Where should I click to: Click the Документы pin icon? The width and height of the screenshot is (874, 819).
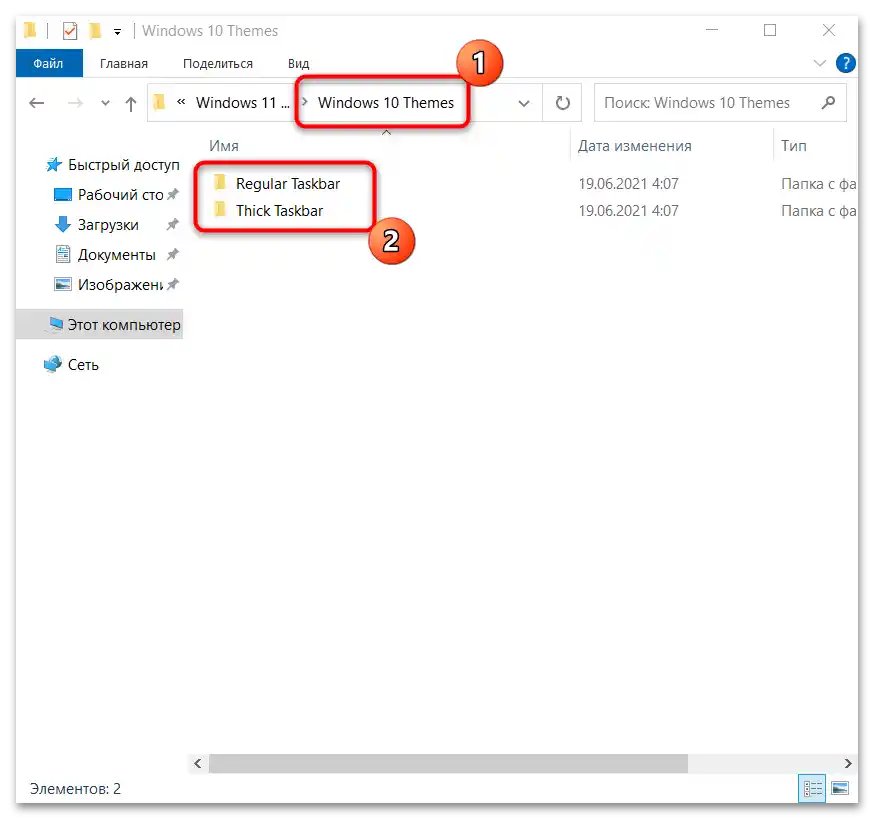(x=173, y=254)
